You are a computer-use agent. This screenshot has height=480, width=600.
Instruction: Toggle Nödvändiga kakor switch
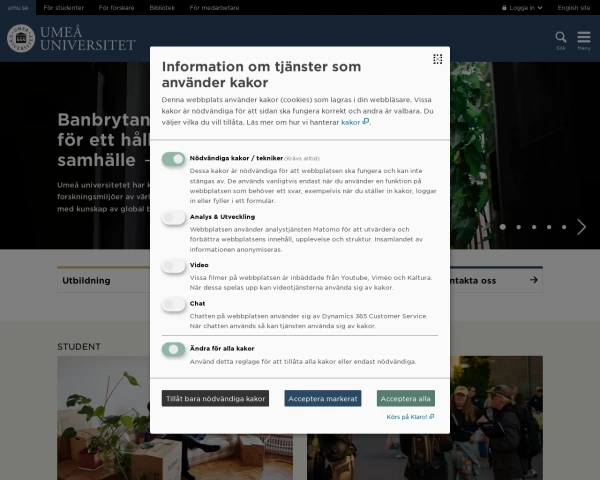(173, 159)
